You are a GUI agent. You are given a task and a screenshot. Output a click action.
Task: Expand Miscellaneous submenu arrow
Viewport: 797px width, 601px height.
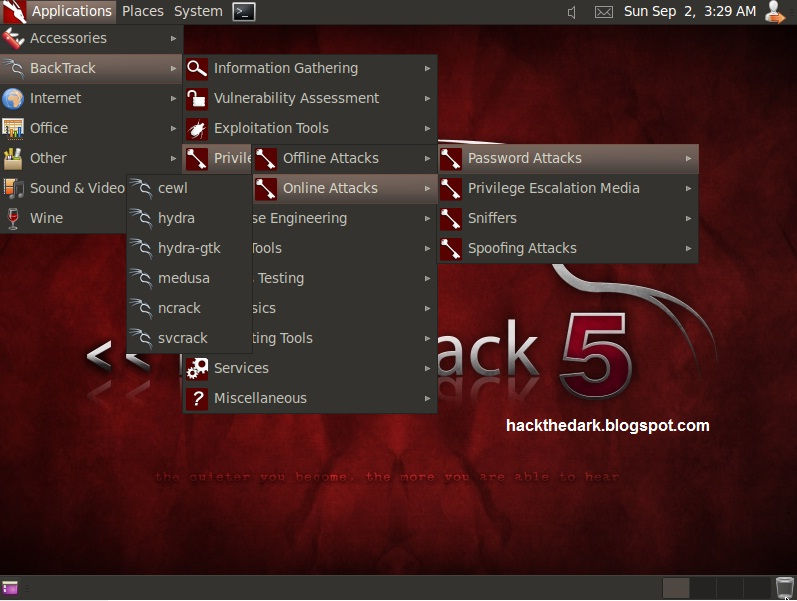427,398
